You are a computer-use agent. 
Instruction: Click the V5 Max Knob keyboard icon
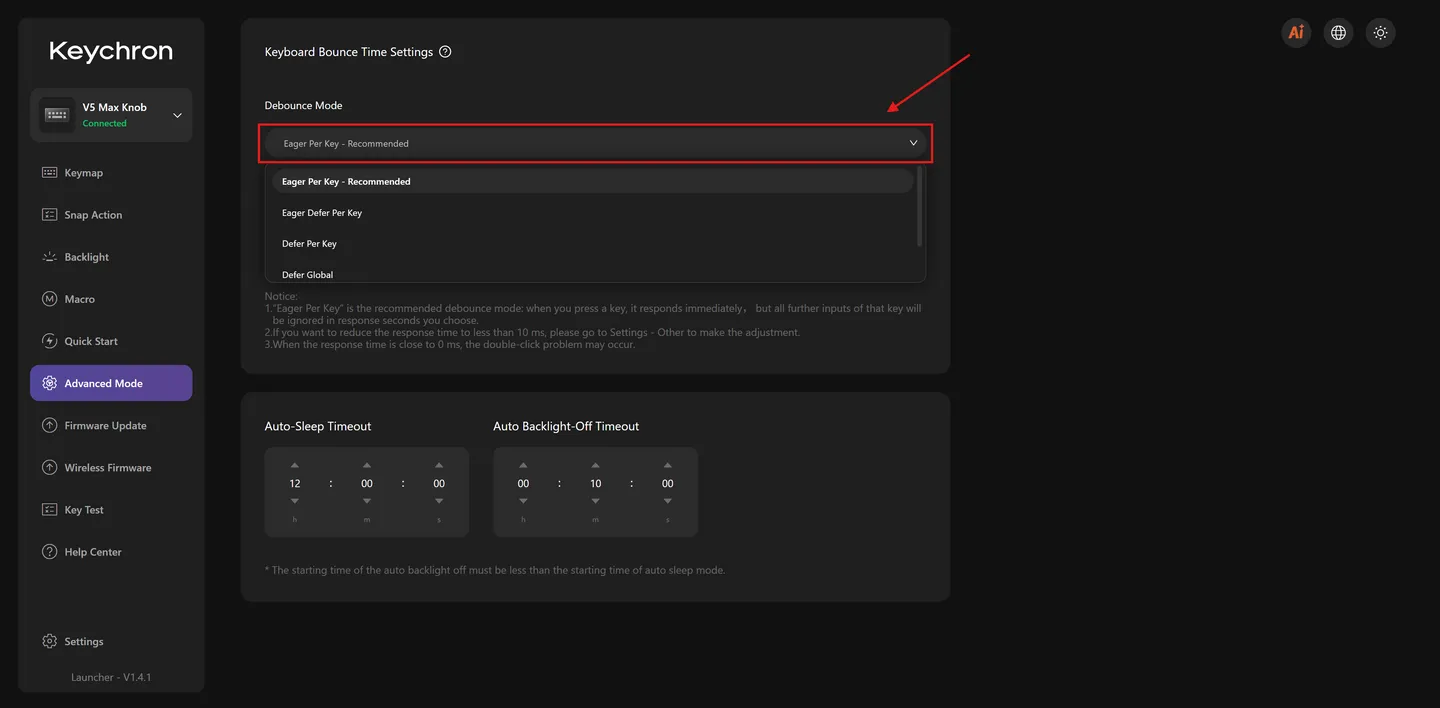point(57,115)
